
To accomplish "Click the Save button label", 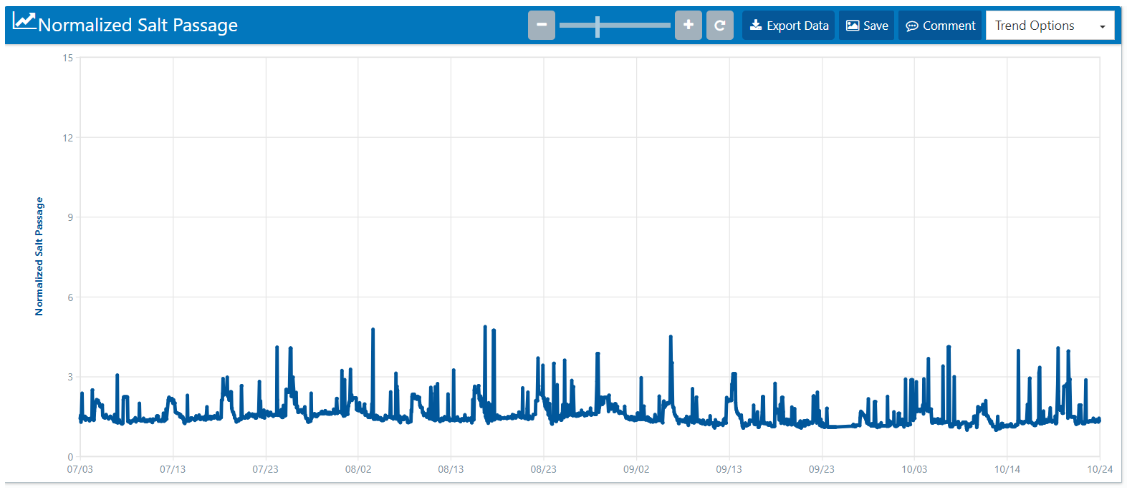I will (x=875, y=26).
